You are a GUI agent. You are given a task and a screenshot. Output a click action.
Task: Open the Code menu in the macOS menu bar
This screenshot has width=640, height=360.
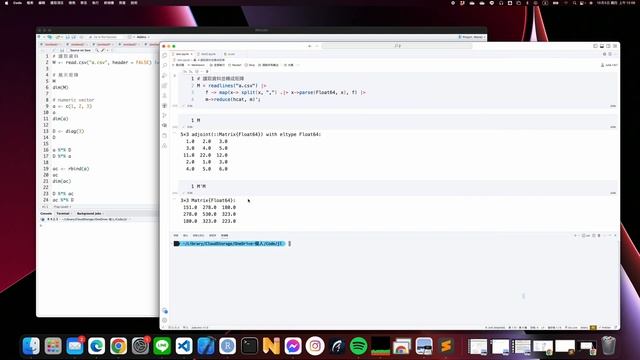click(x=17, y=3)
